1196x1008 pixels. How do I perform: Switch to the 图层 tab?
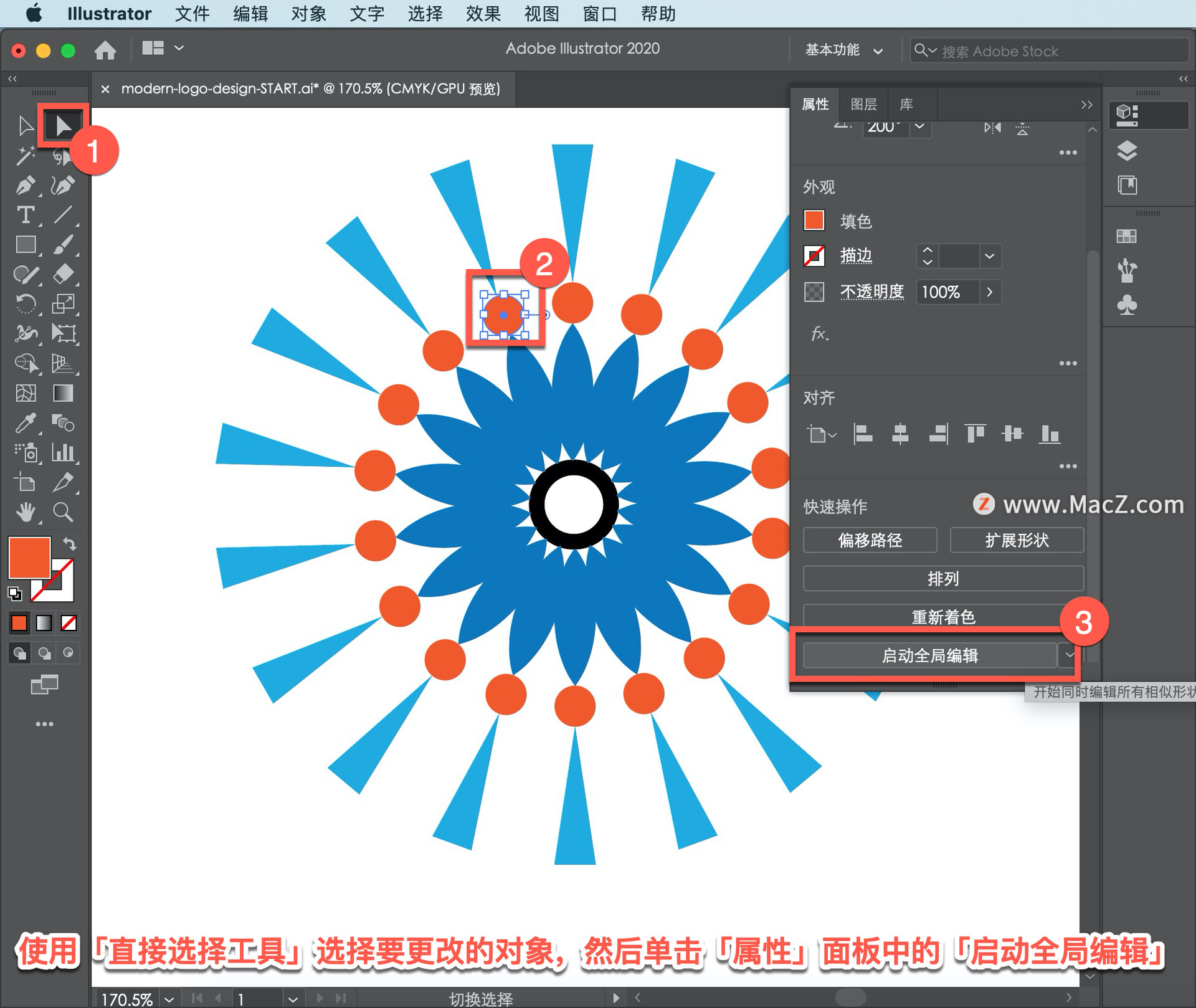pos(863,104)
